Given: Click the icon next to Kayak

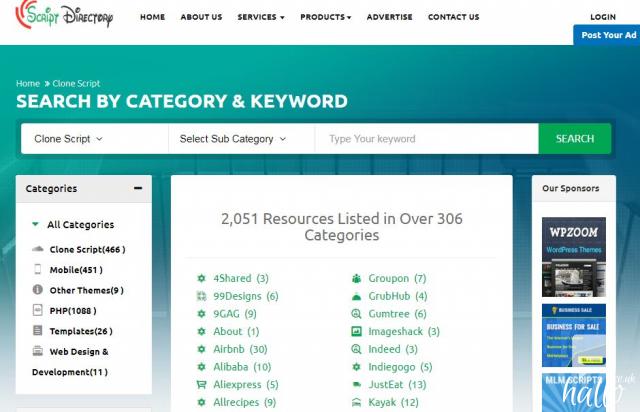Looking at the screenshot, I should pyautogui.click(x=356, y=403).
